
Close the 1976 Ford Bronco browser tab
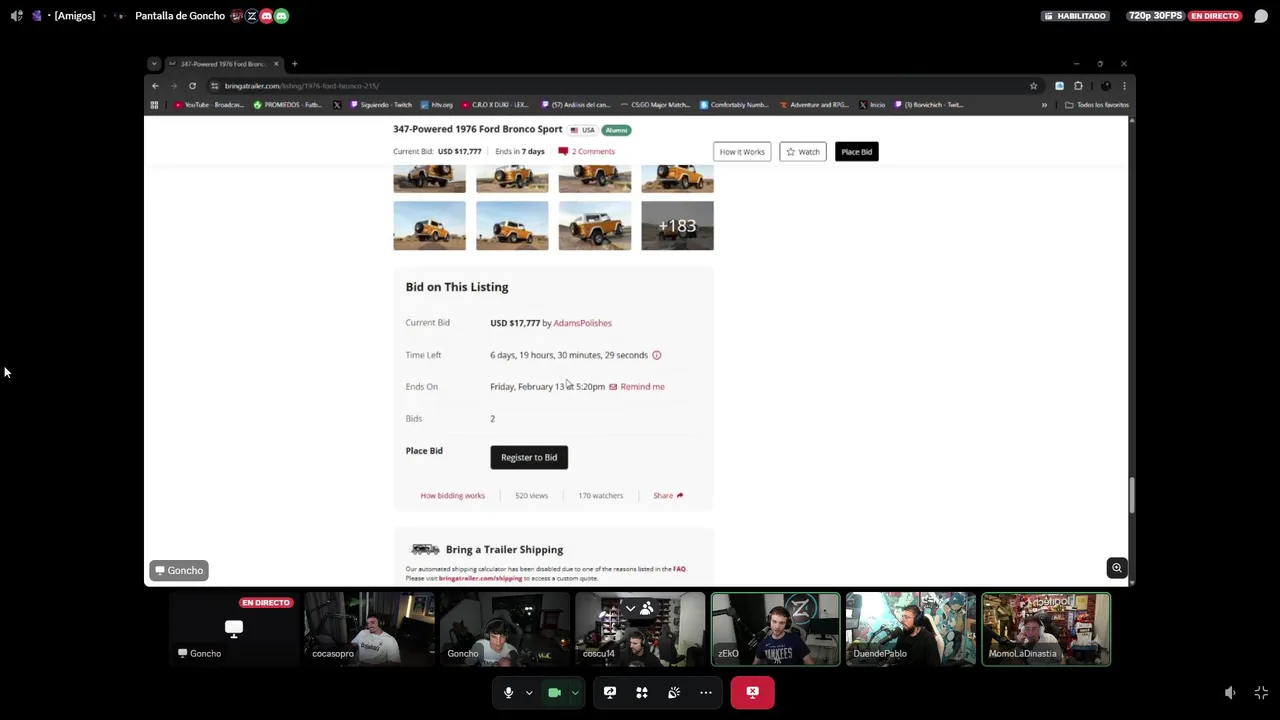coord(276,64)
